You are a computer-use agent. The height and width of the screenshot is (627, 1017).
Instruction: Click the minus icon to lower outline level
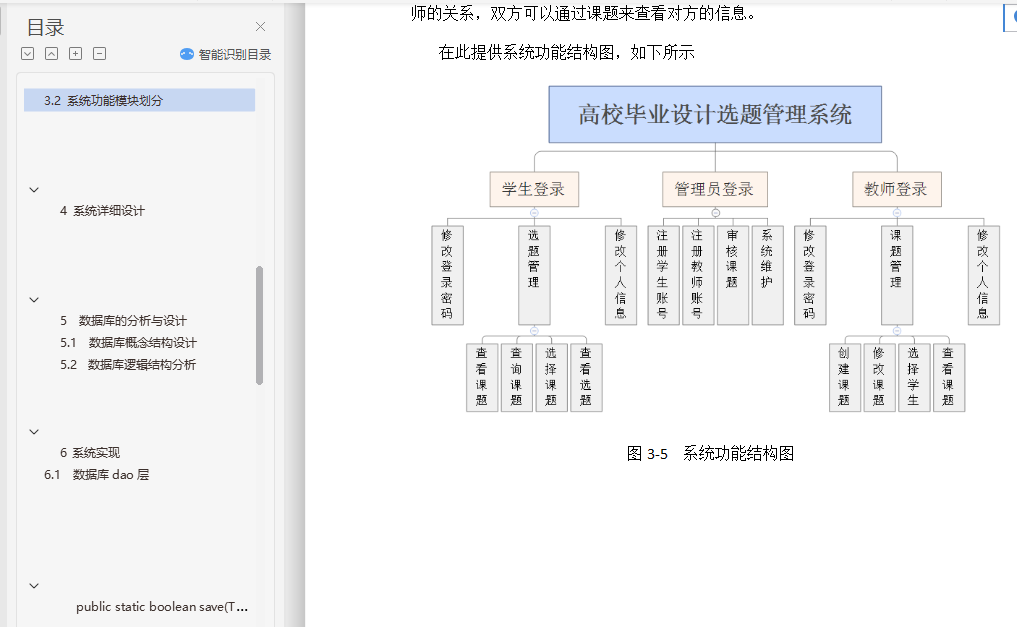click(99, 54)
